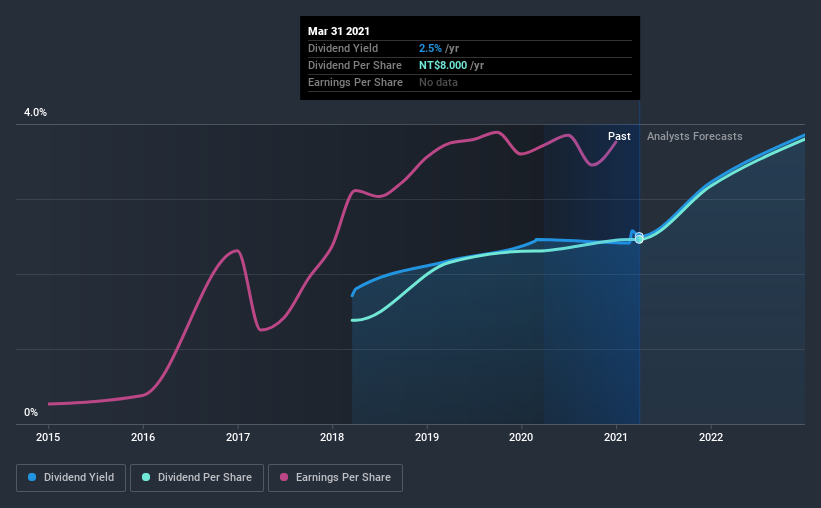Viewport: 821px width, 508px height.
Task: Click the 2020 x-axis label
Action: 521,437
